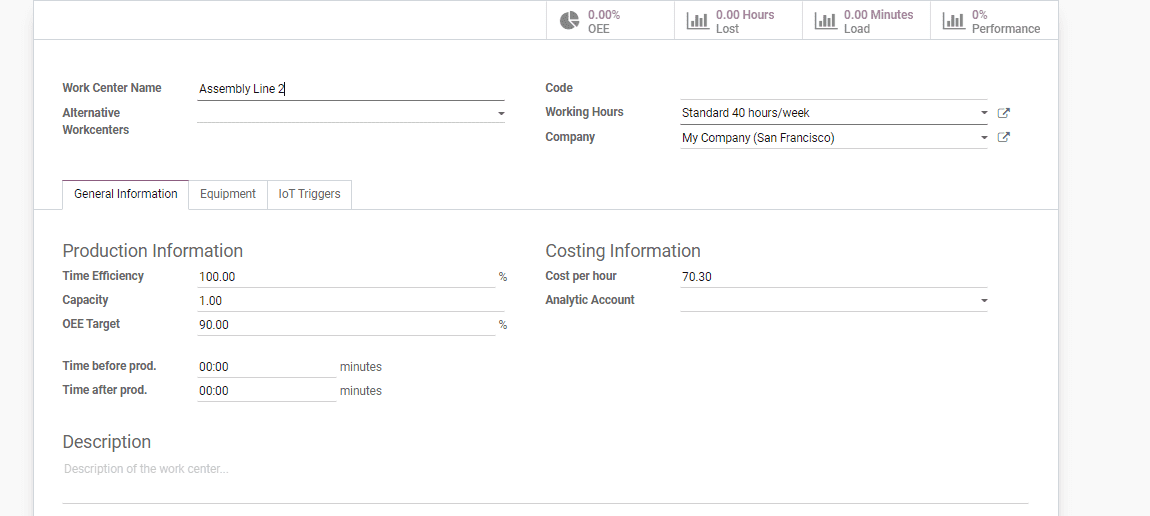View 0.00 Minutes Load statistic
The image size is (1150, 516).
click(x=866, y=21)
